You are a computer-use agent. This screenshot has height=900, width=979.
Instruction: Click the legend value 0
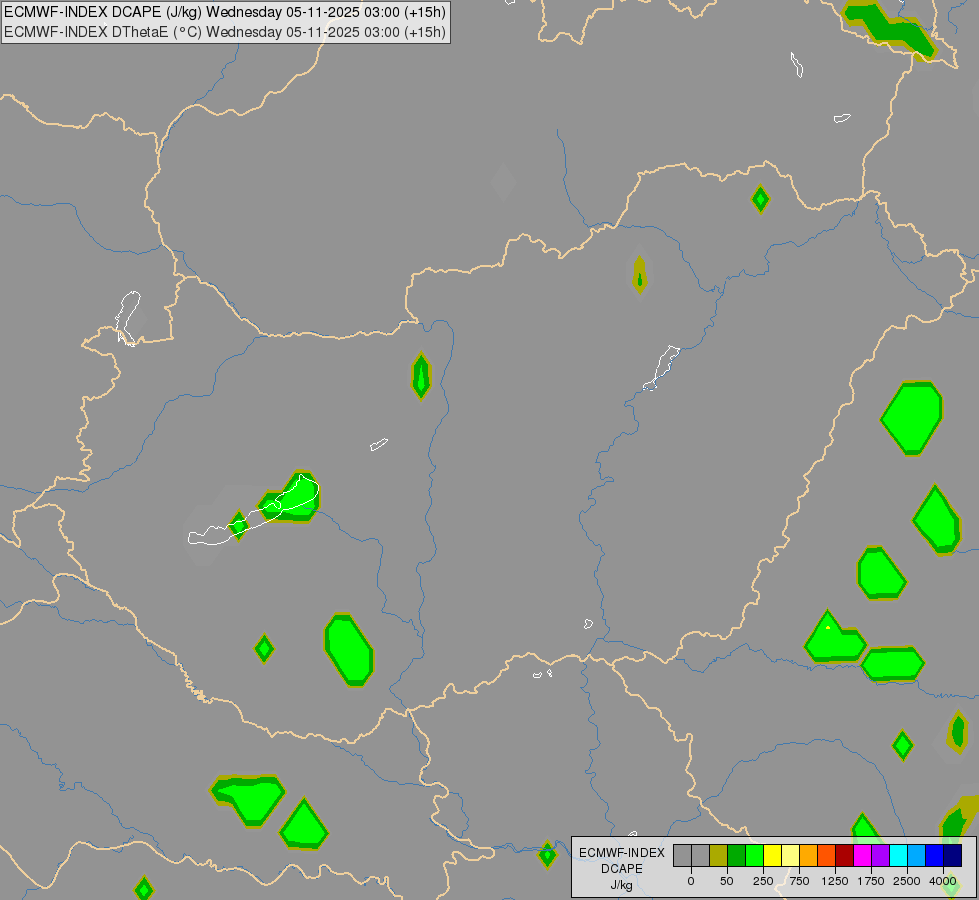[691, 881]
